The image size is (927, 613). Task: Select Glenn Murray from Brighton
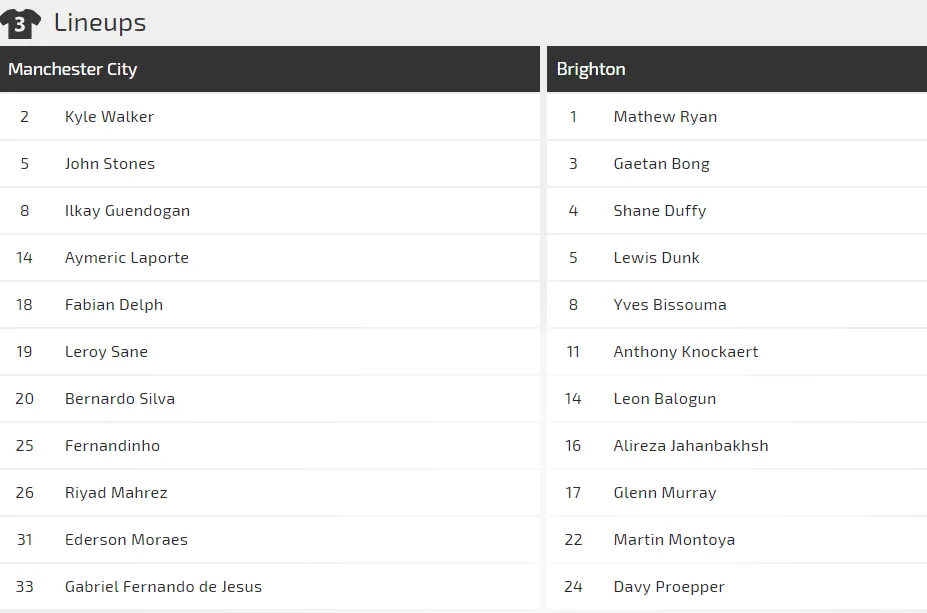[x=664, y=493]
